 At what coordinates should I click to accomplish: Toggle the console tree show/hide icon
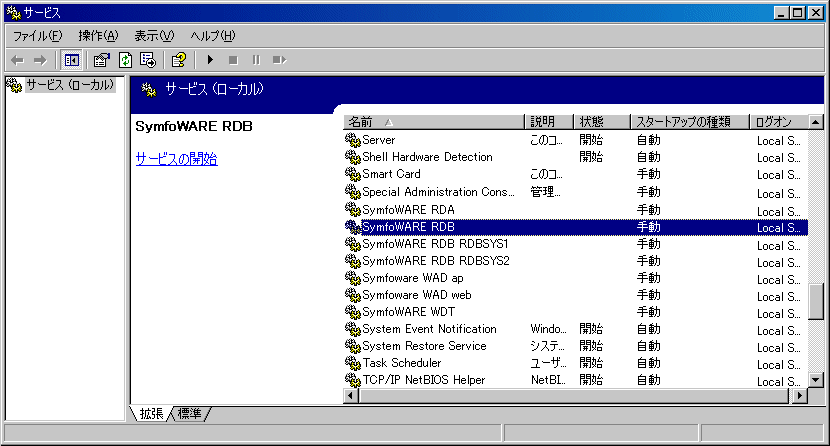(x=71, y=60)
